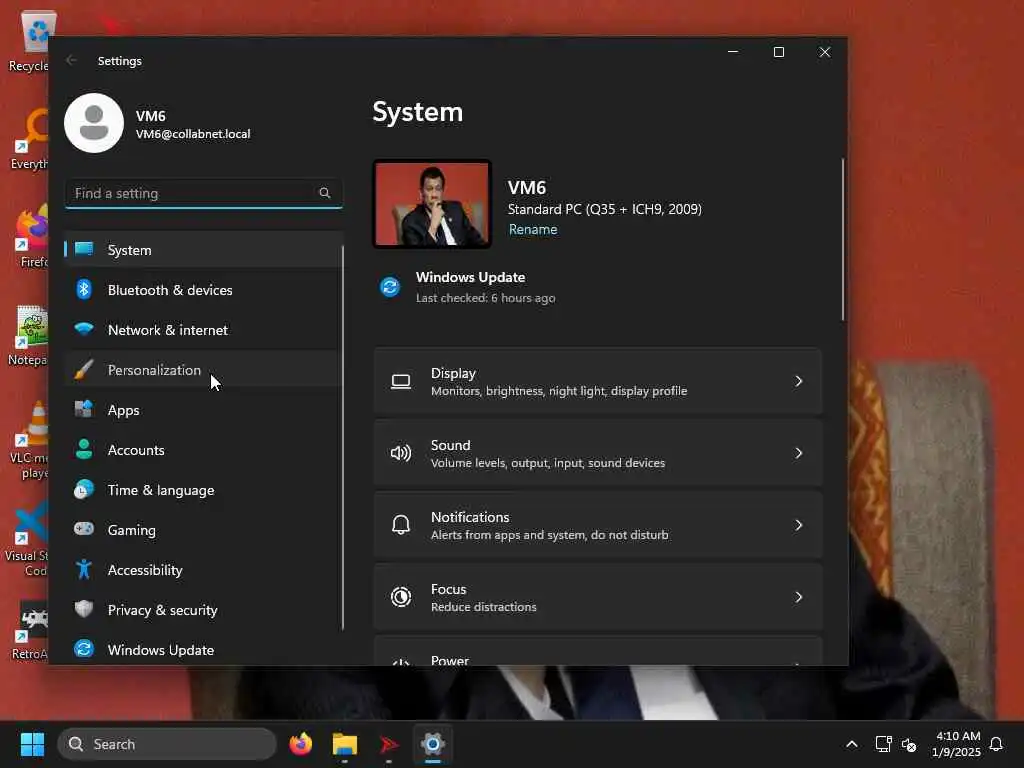Screen dimensions: 1024x768
Task: Maximize the Settings window
Action: point(778,52)
